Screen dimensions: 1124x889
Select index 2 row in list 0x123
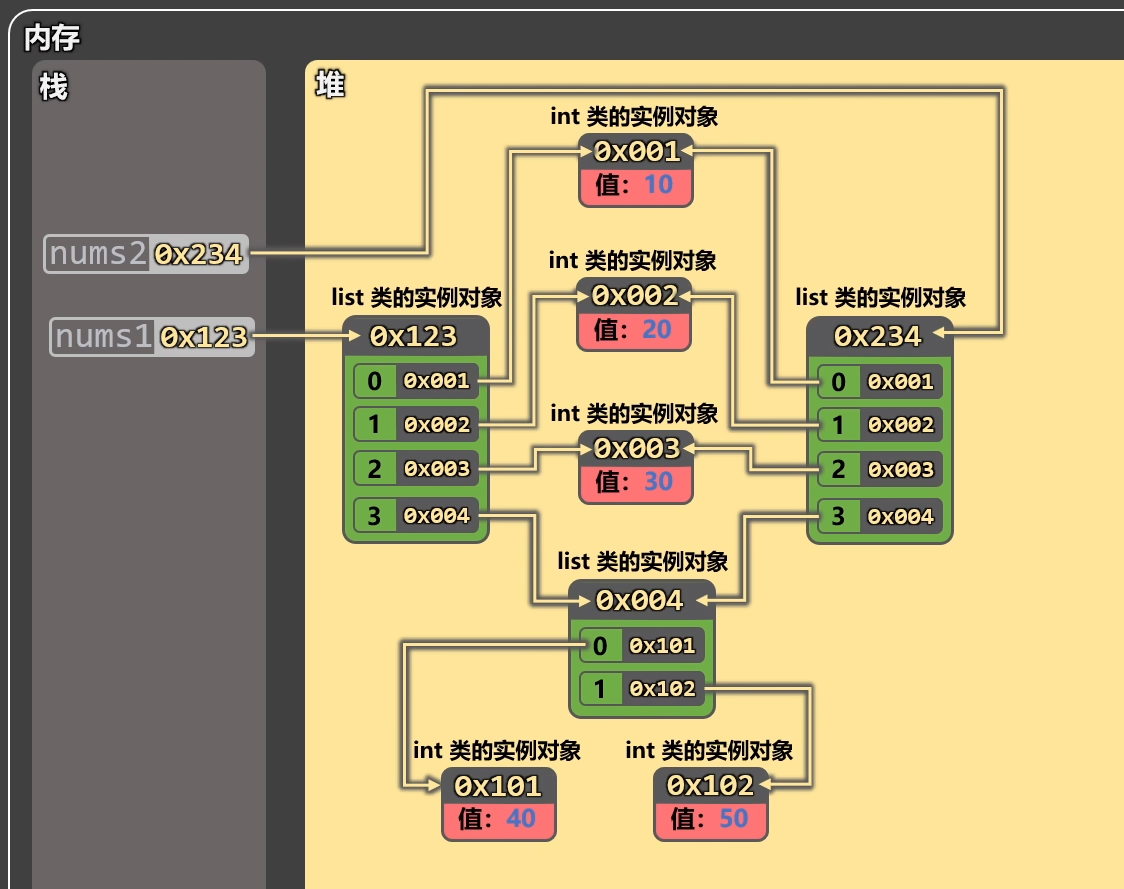click(x=416, y=469)
